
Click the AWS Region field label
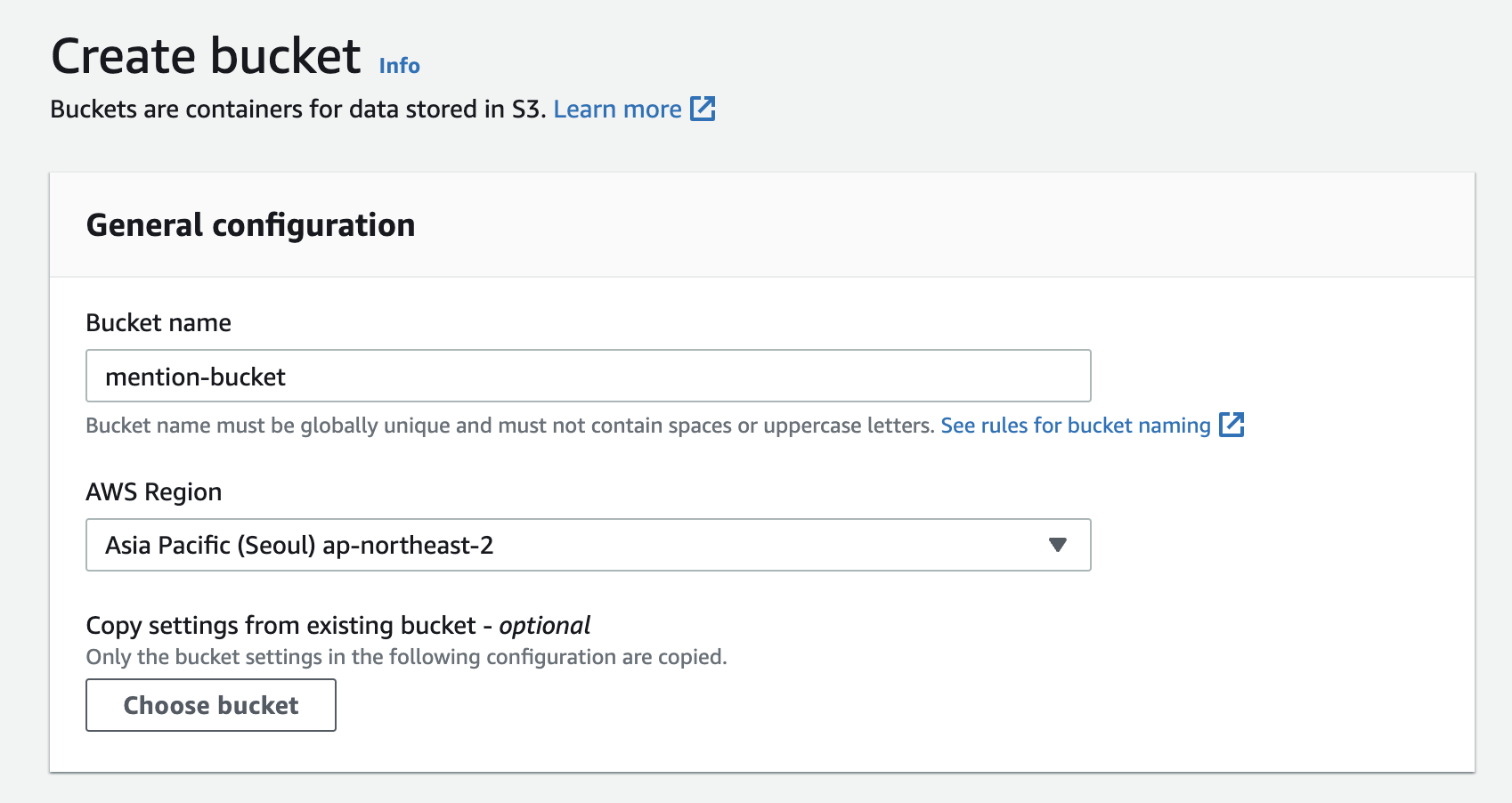point(153,491)
